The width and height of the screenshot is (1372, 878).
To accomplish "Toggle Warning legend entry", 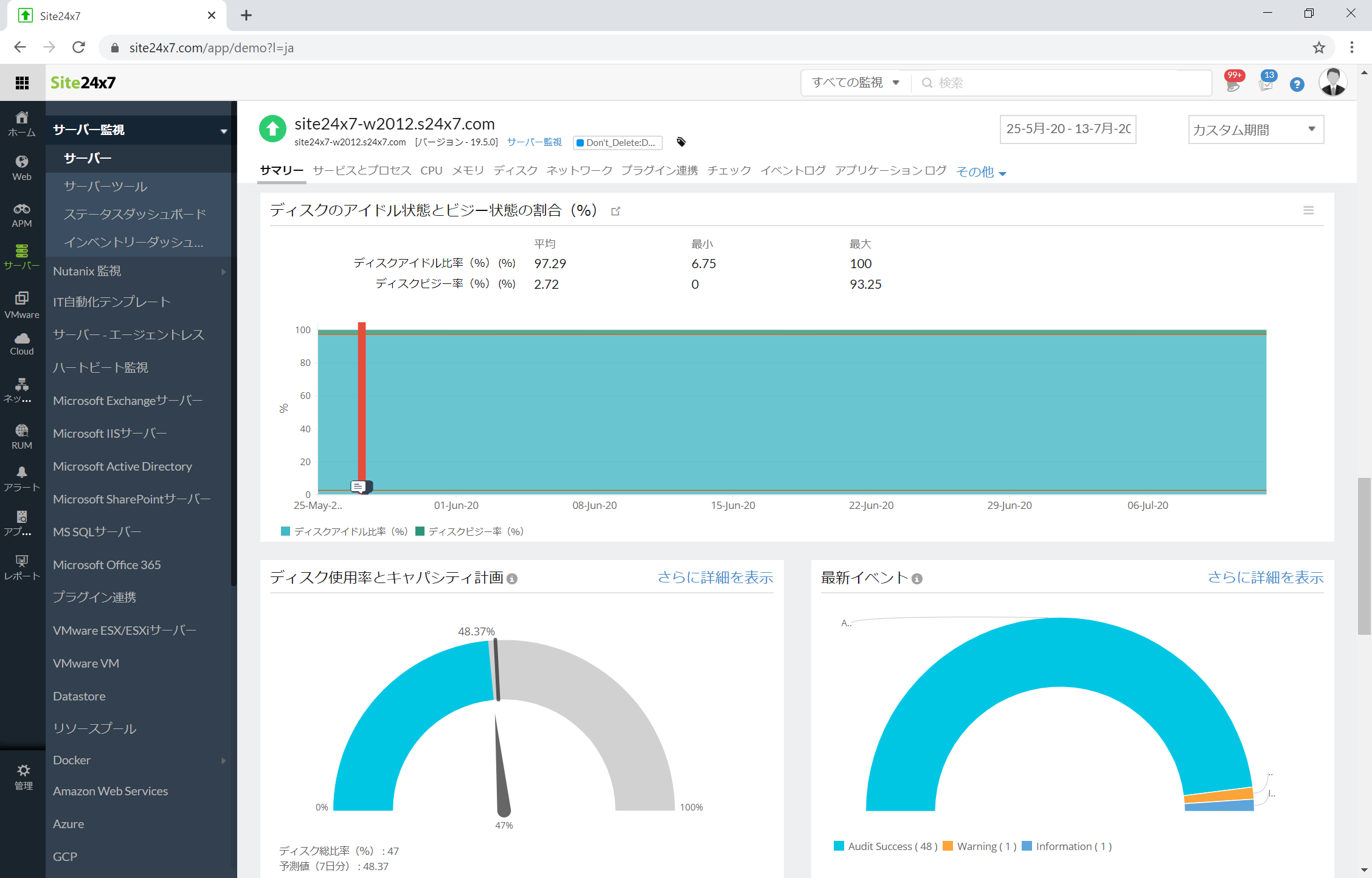I will pos(980,846).
